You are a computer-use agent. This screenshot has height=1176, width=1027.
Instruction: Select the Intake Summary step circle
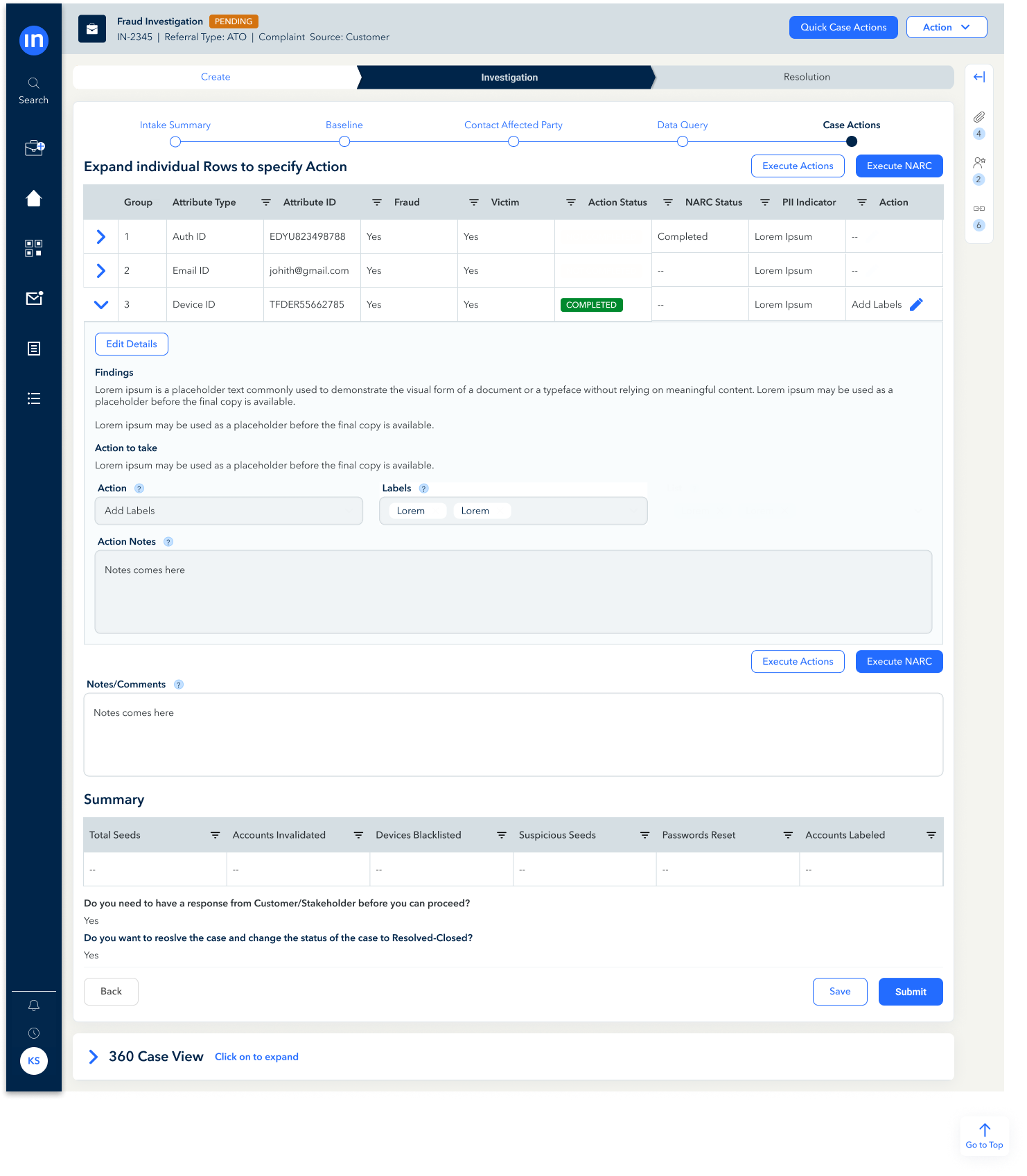click(x=175, y=142)
